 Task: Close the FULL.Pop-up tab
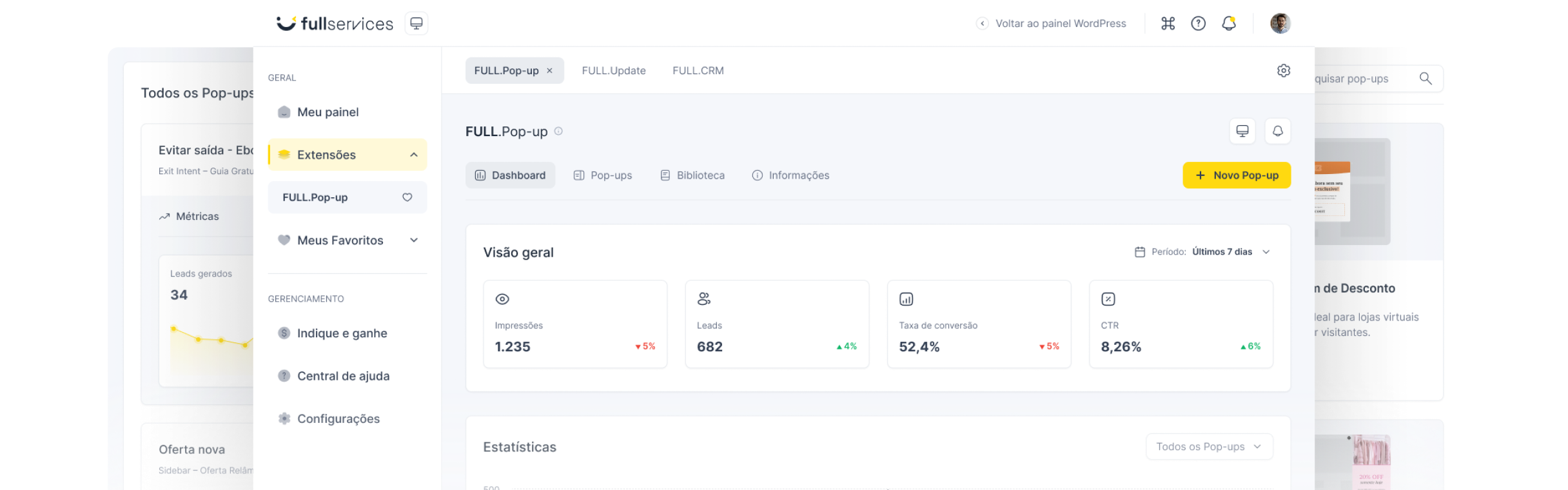click(550, 71)
